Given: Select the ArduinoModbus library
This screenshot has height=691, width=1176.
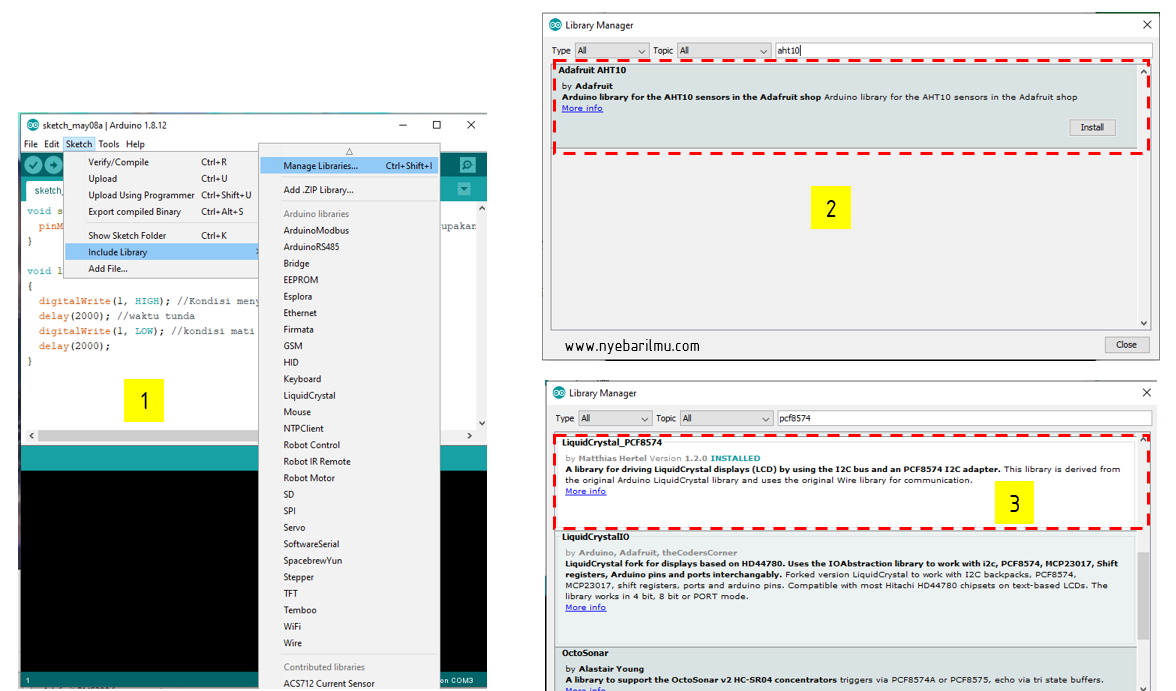Looking at the screenshot, I should tap(316, 230).
